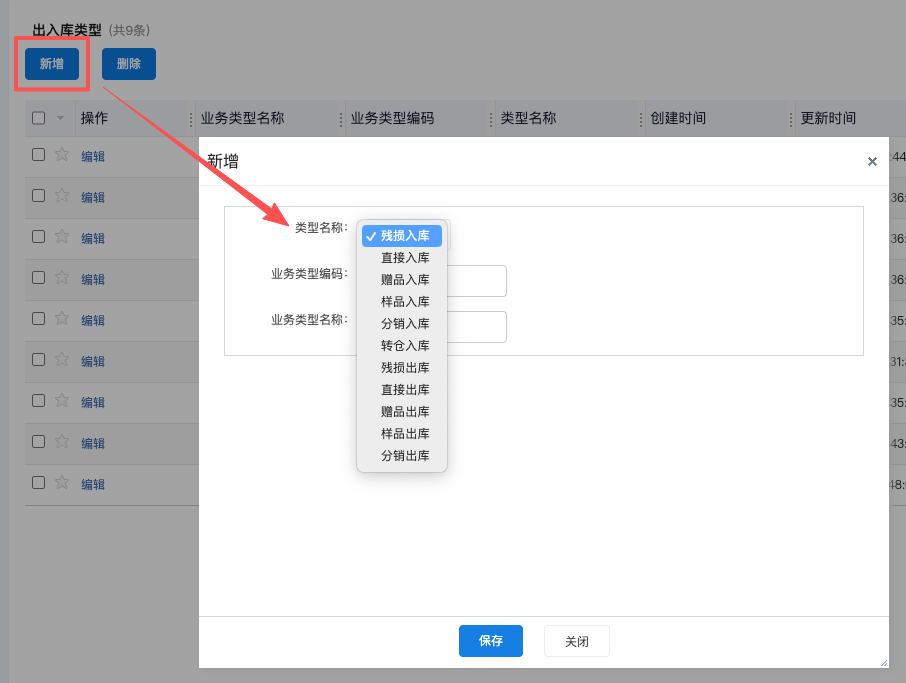The image size is (906, 683).
Task: Click the star icon in last row
Action: tap(62, 482)
